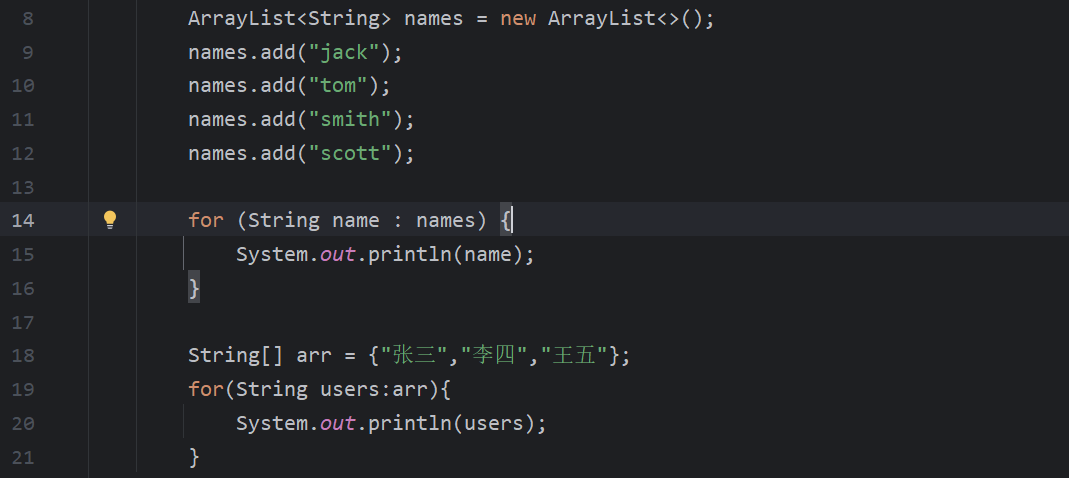Click the highlighted opening brace on line 14
The height and width of the screenshot is (478, 1069).
click(505, 220)
